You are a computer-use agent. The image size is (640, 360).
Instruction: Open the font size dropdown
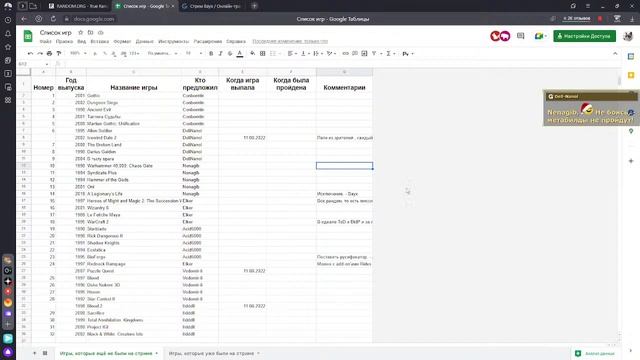(x=193, y=53)
